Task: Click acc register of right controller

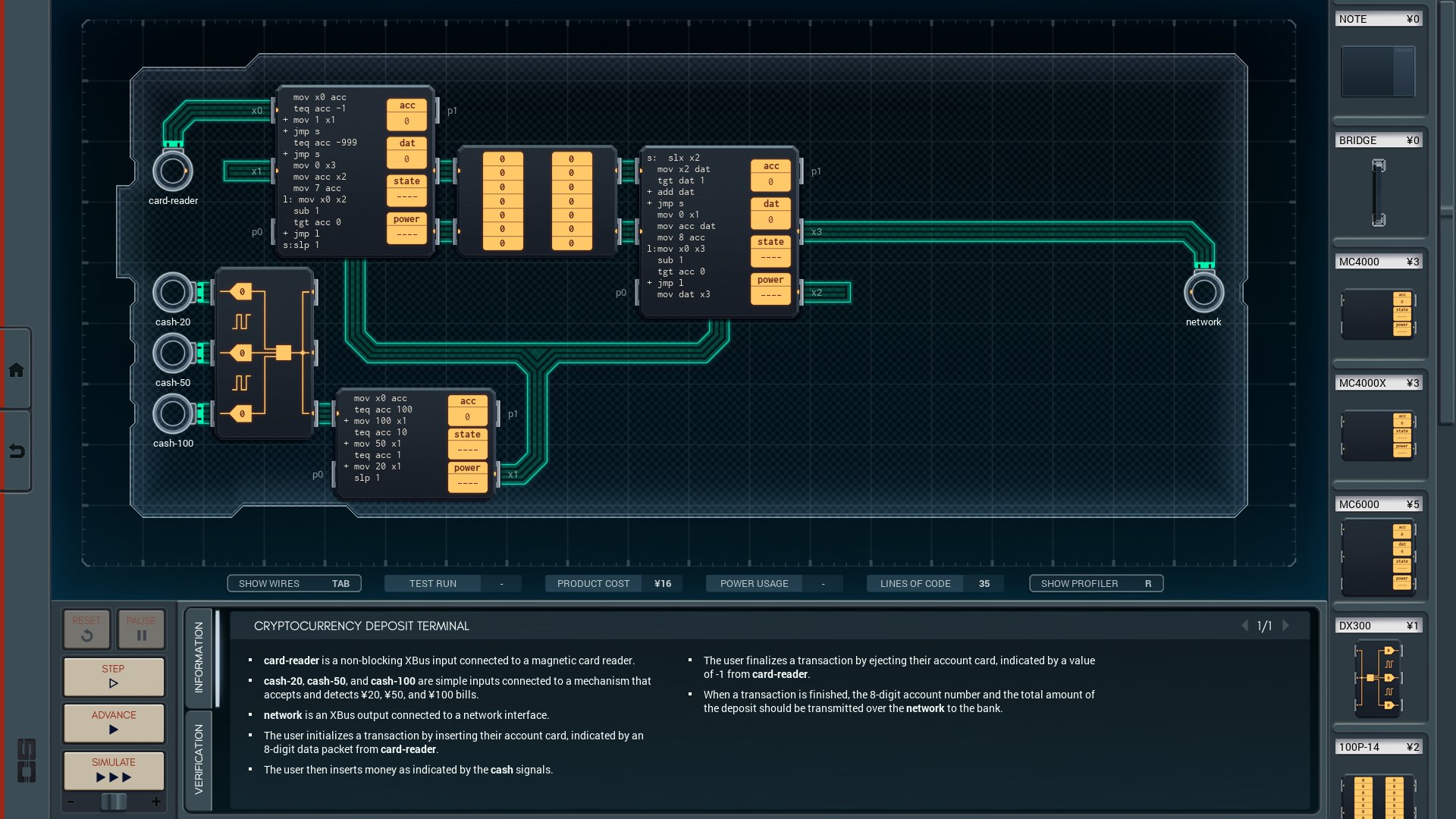Action: click(x=771, y=174)
